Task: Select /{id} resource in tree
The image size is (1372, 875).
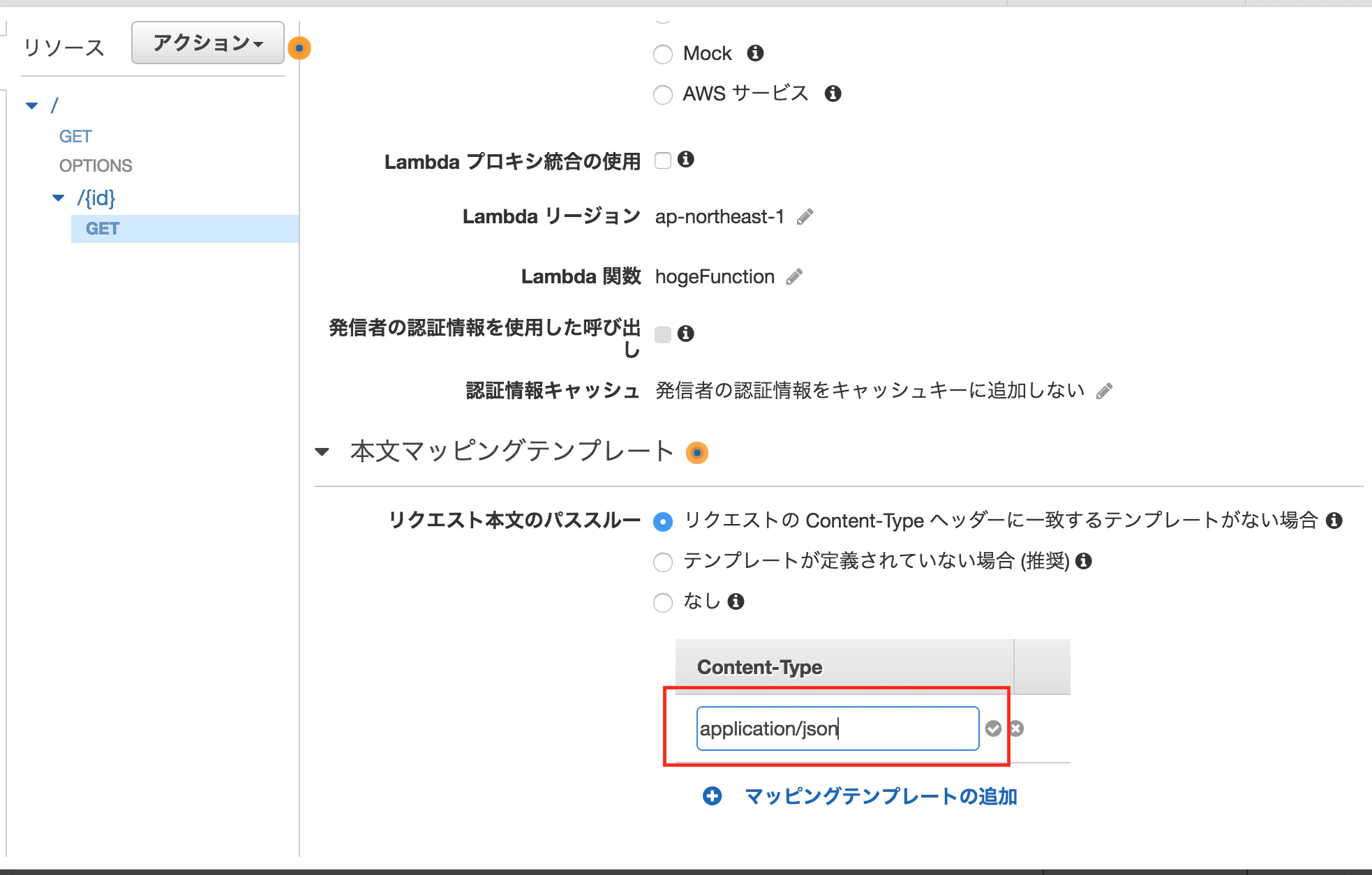Action: tap(96, 198)
